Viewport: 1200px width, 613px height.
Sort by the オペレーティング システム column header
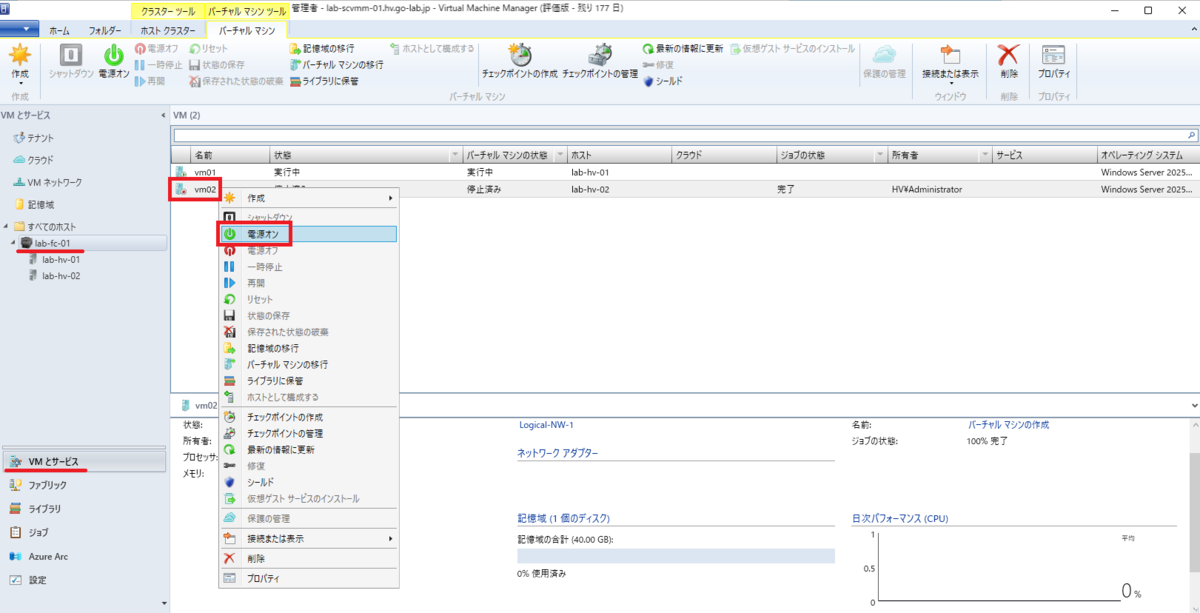tap(1148, 156)
